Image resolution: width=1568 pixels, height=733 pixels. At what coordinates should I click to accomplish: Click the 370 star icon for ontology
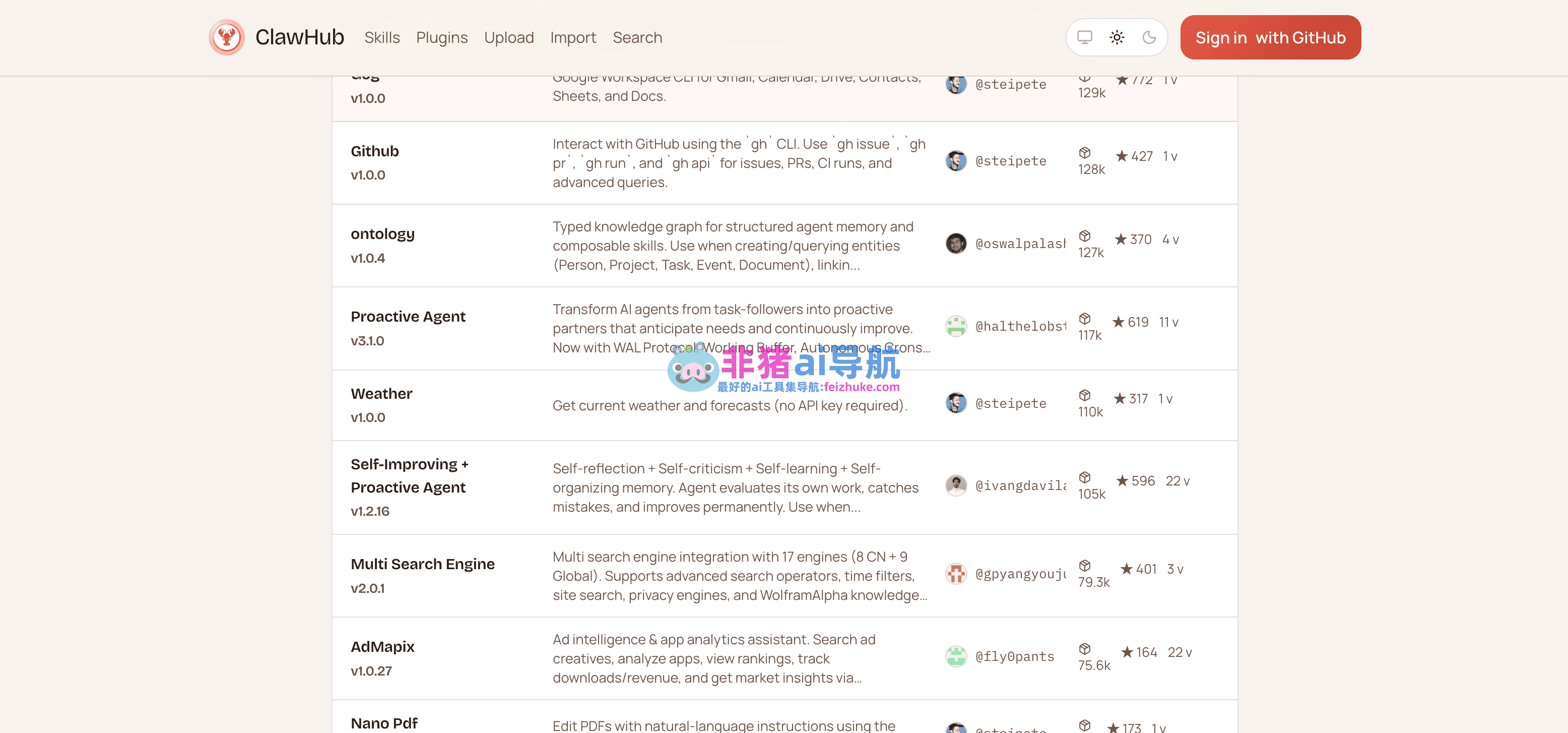(1121, 239)
